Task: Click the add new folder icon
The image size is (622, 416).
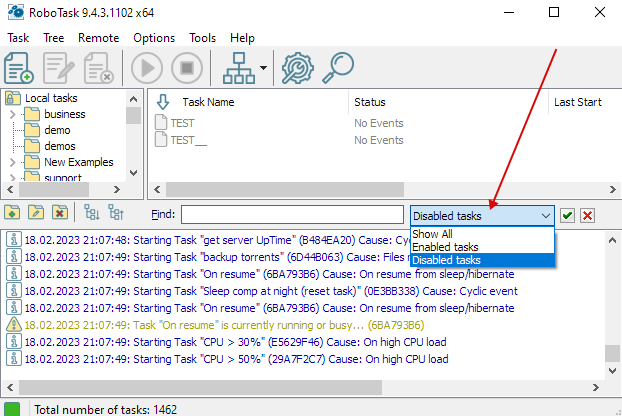Action: pos(12,213)
